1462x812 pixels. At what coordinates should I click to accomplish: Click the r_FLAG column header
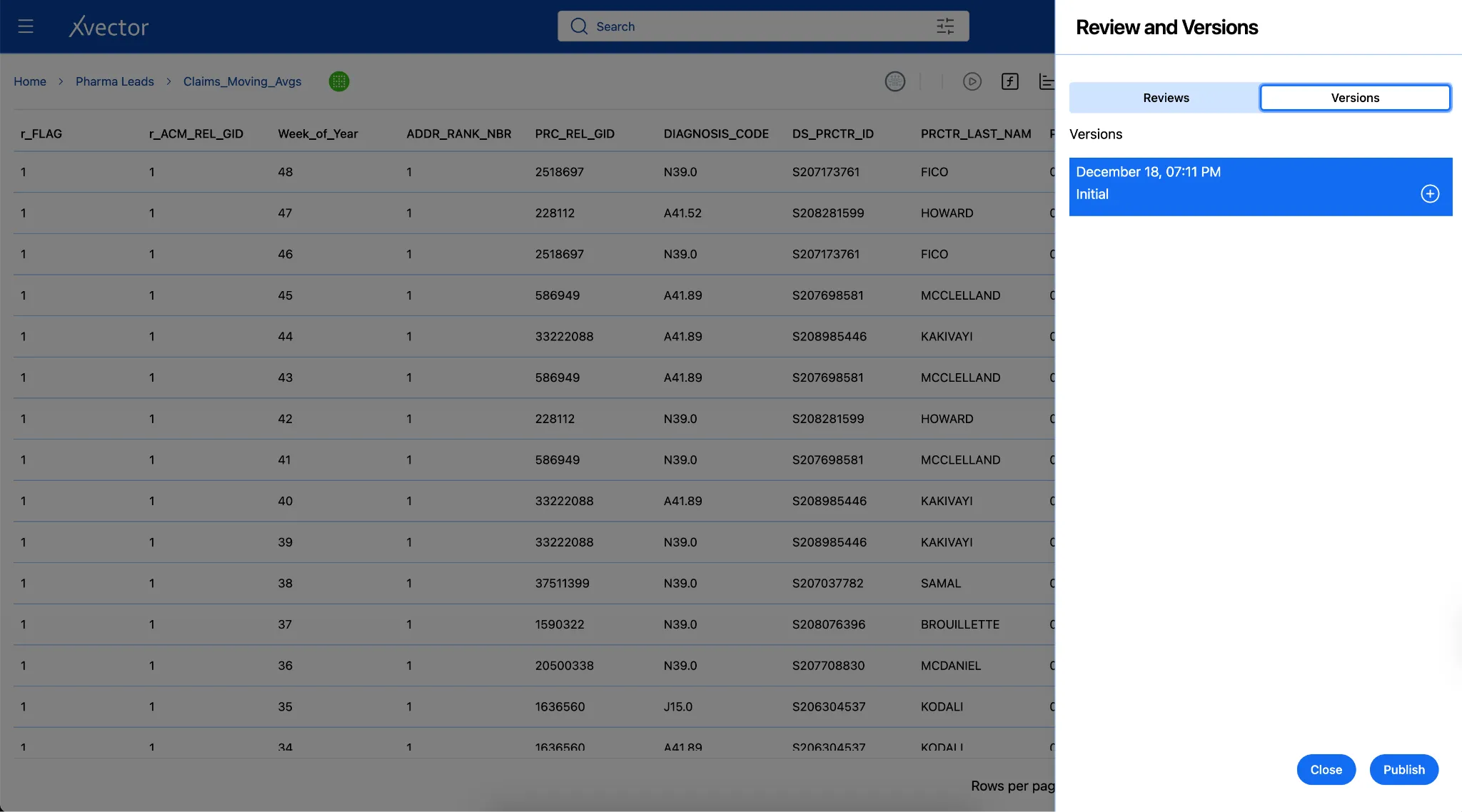pyautogui.click(x=41, y=133)
